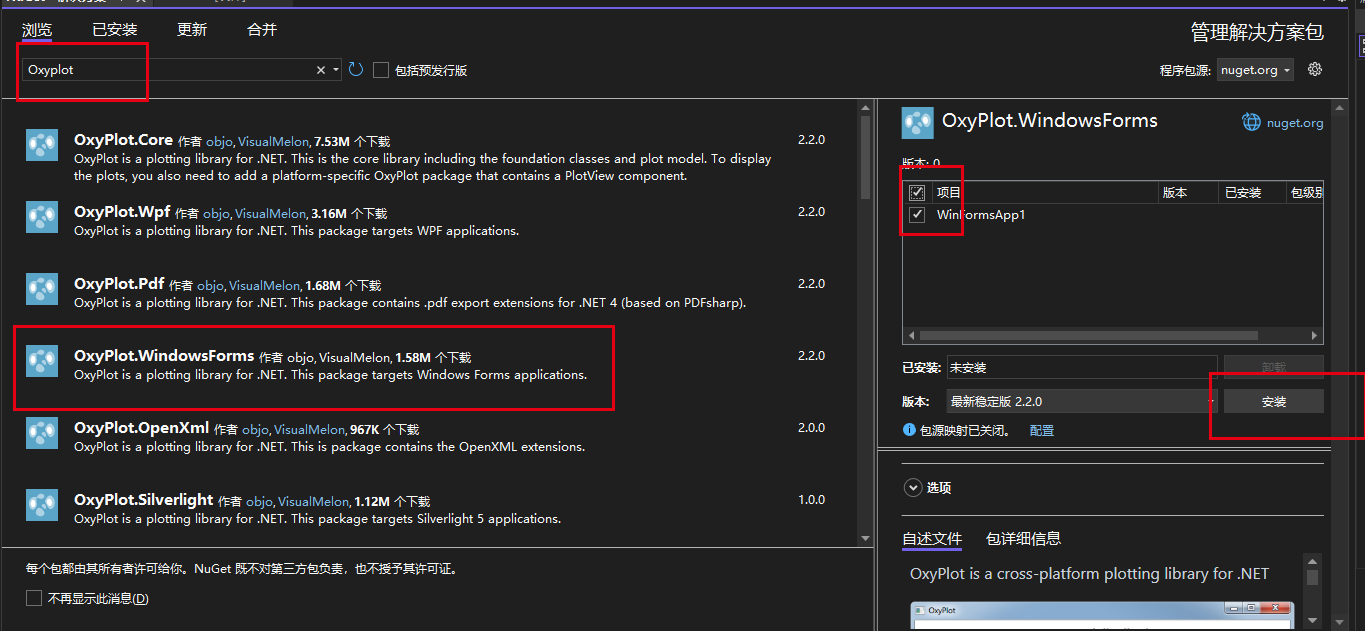Click the 安装 button
Screen dimensions: 1365x631
tap(1274, 401)
